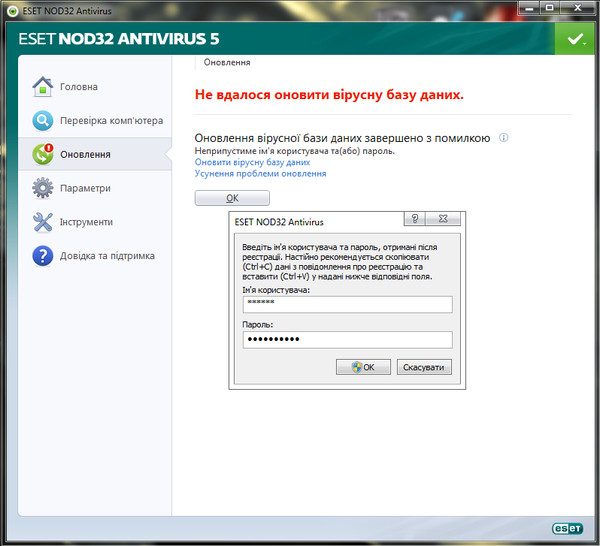Confirm credentials with dialog OK button
The image size is (600, 546).
point(364,367)
